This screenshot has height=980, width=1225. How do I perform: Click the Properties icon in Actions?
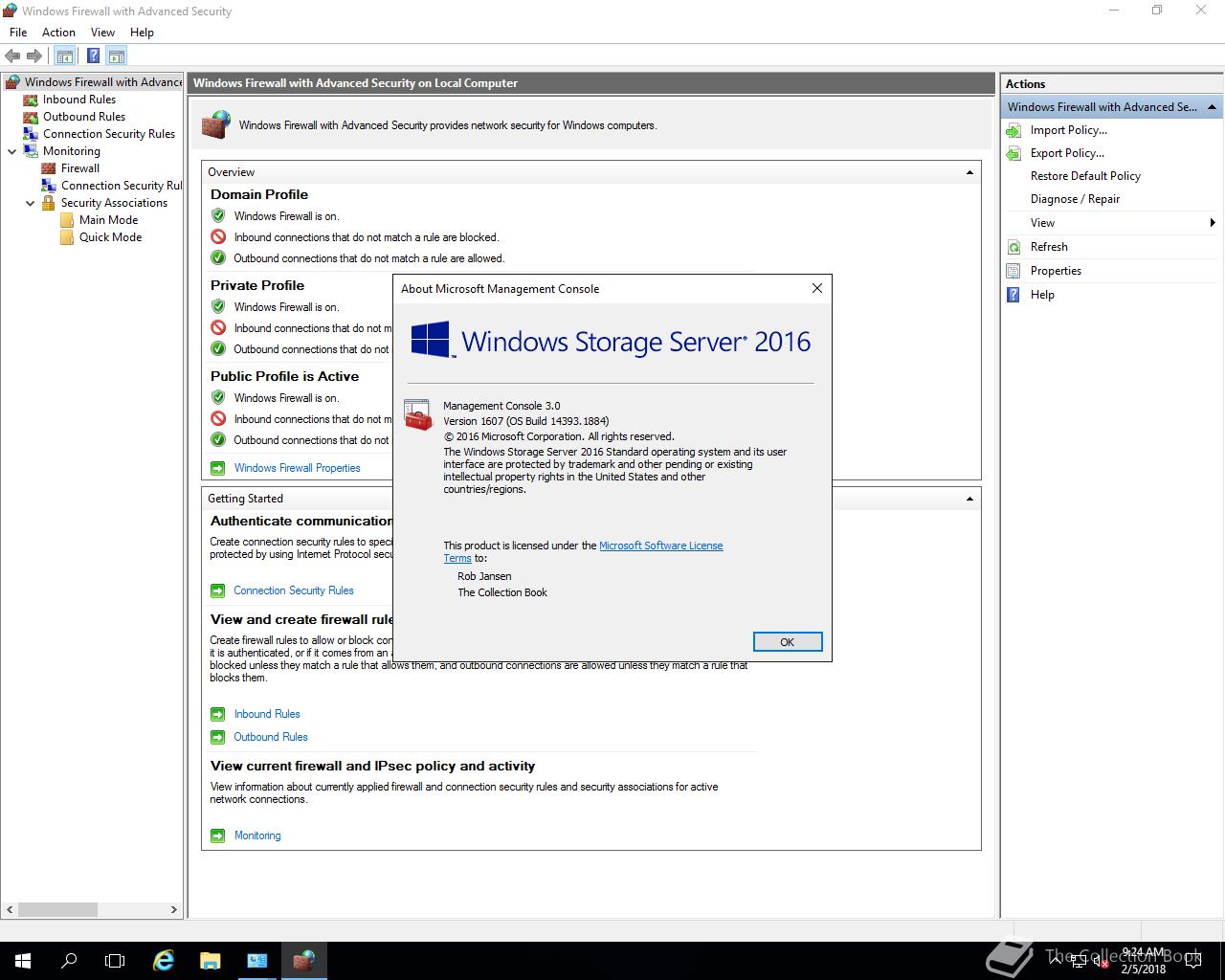1013,271
